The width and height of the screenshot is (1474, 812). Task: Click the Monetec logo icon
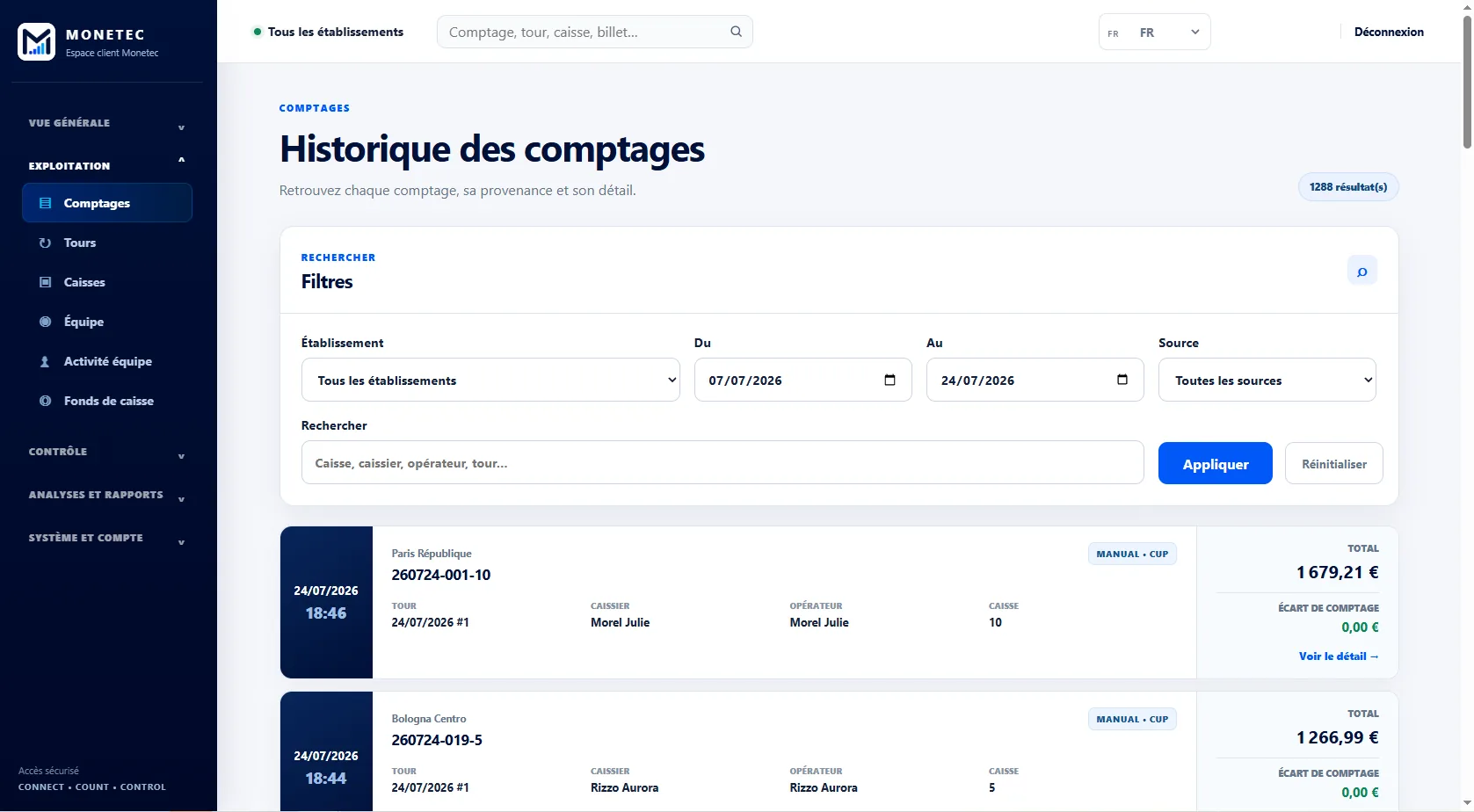coord(36,41)
